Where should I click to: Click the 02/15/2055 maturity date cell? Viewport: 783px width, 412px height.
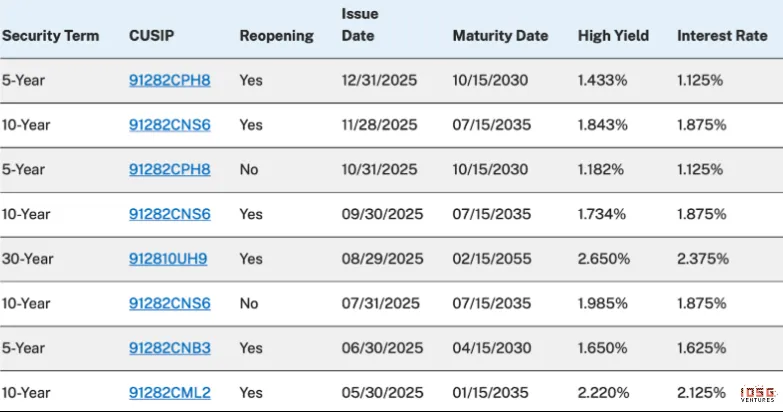[490, 259]
